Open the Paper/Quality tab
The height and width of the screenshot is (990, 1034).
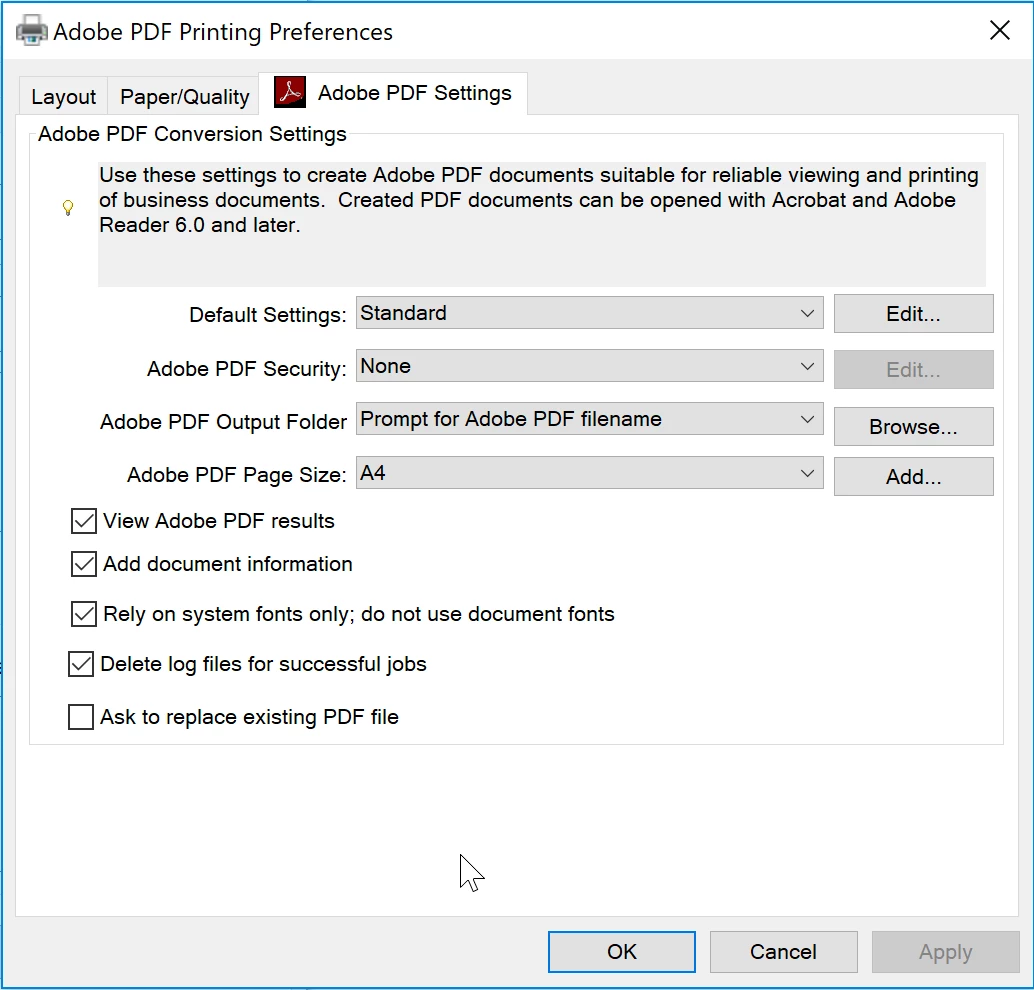click(185, 97)
